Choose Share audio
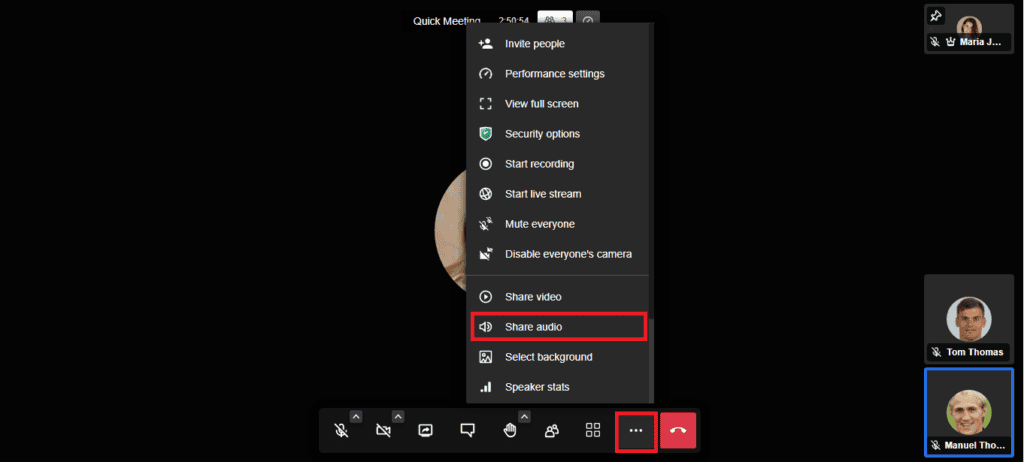 click(558, 327)
